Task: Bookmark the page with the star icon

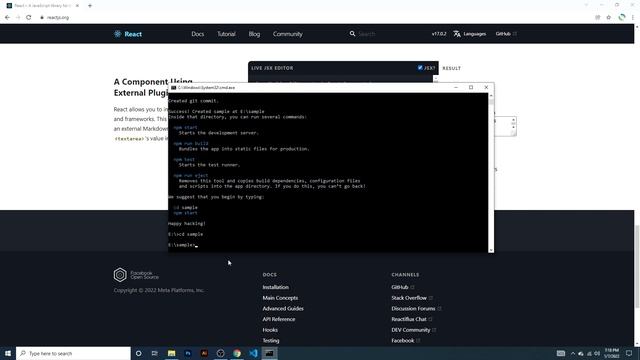Action: point(609,18)
